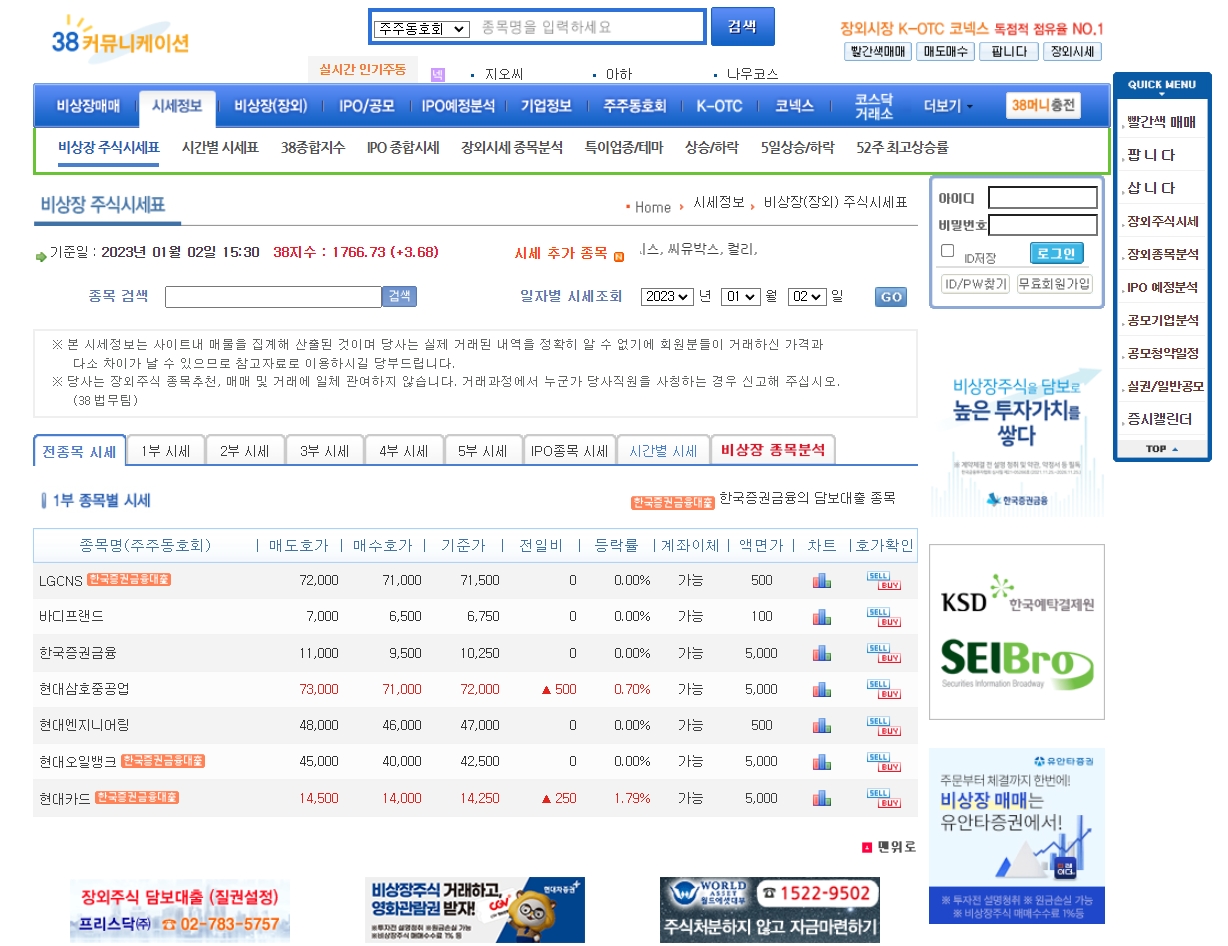Open chart icon for 한국증권금융 row
The image size is (1228, 946).
pos(821,653)
